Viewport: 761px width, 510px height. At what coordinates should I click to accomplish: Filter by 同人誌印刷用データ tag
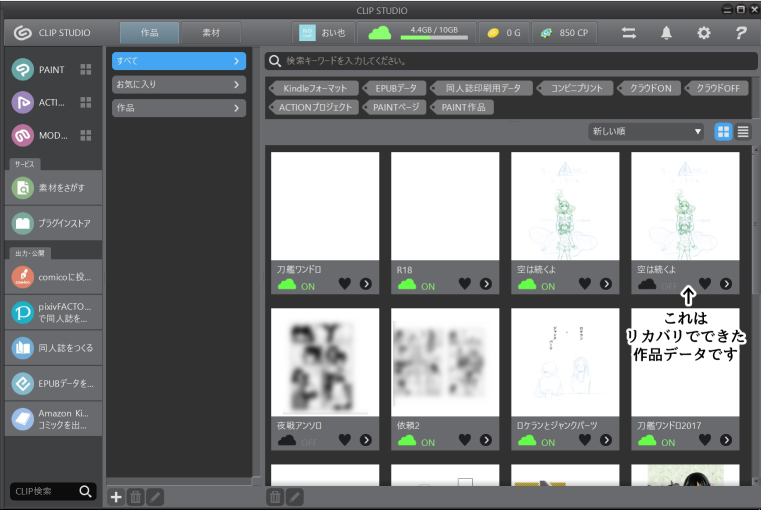482,88
